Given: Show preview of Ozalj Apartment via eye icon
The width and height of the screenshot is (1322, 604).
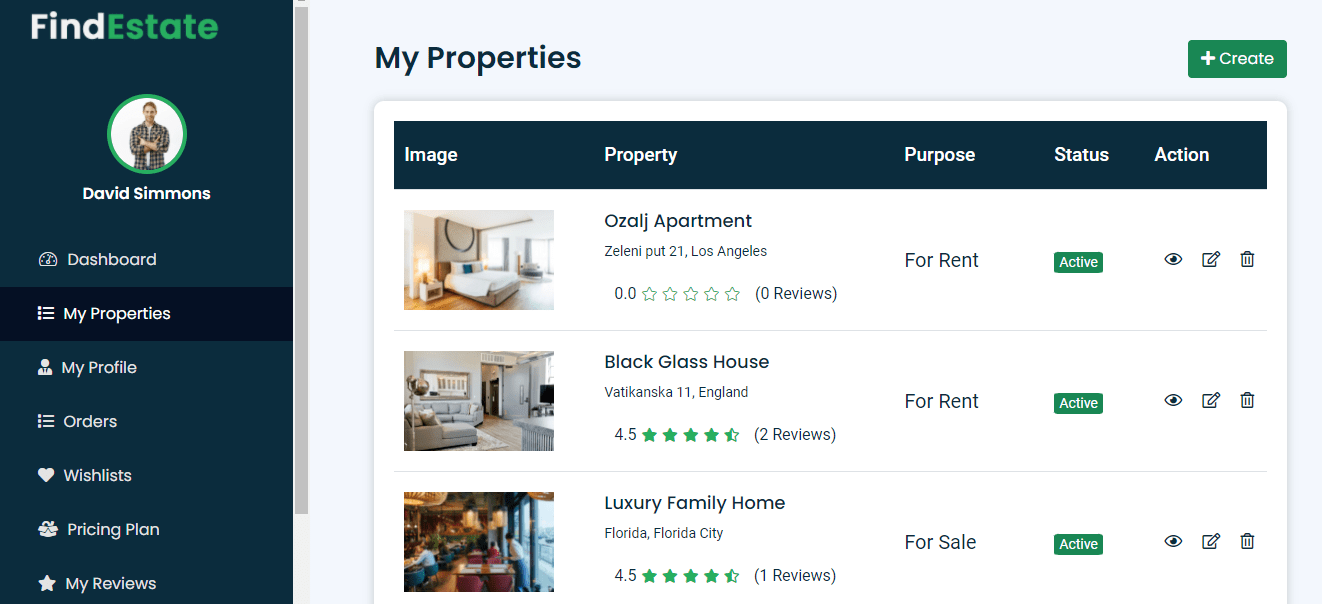Looking at the screenshot, I should pyautogui.click(x=1173, y=259).
